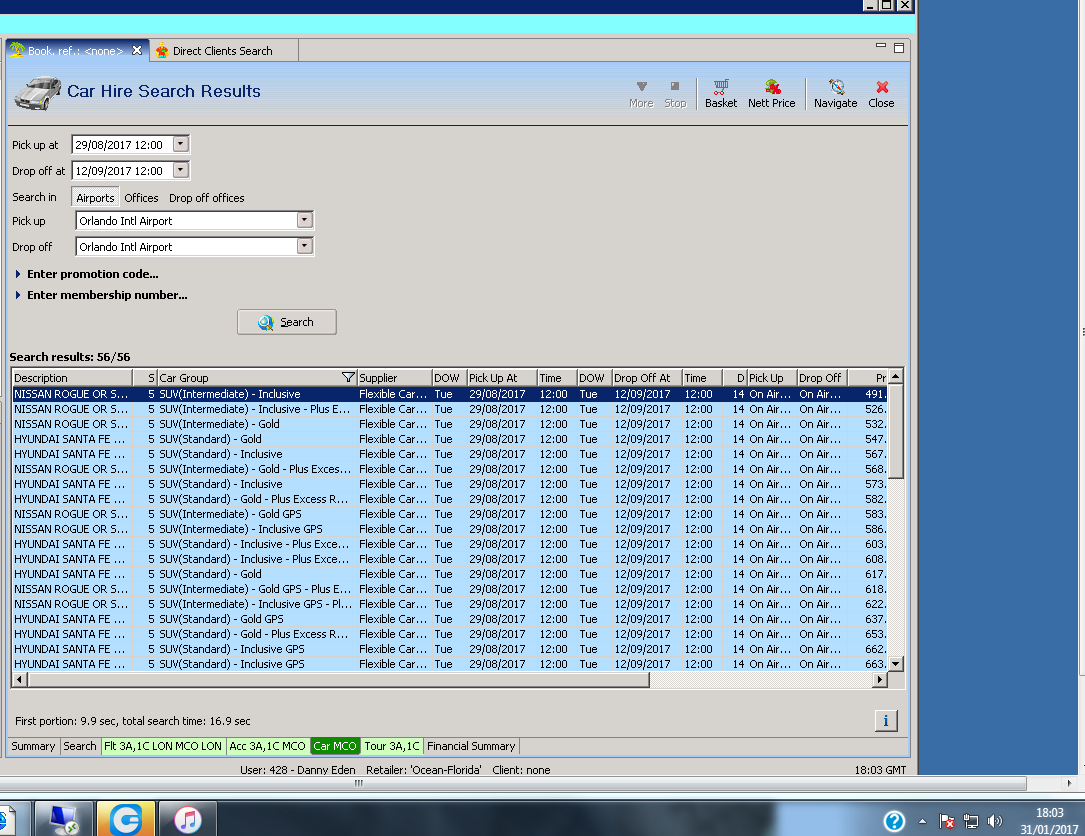The width and height of the screenshot is (1085, 836).
Task: Open the Navigate tool
Action: (835, 93)
